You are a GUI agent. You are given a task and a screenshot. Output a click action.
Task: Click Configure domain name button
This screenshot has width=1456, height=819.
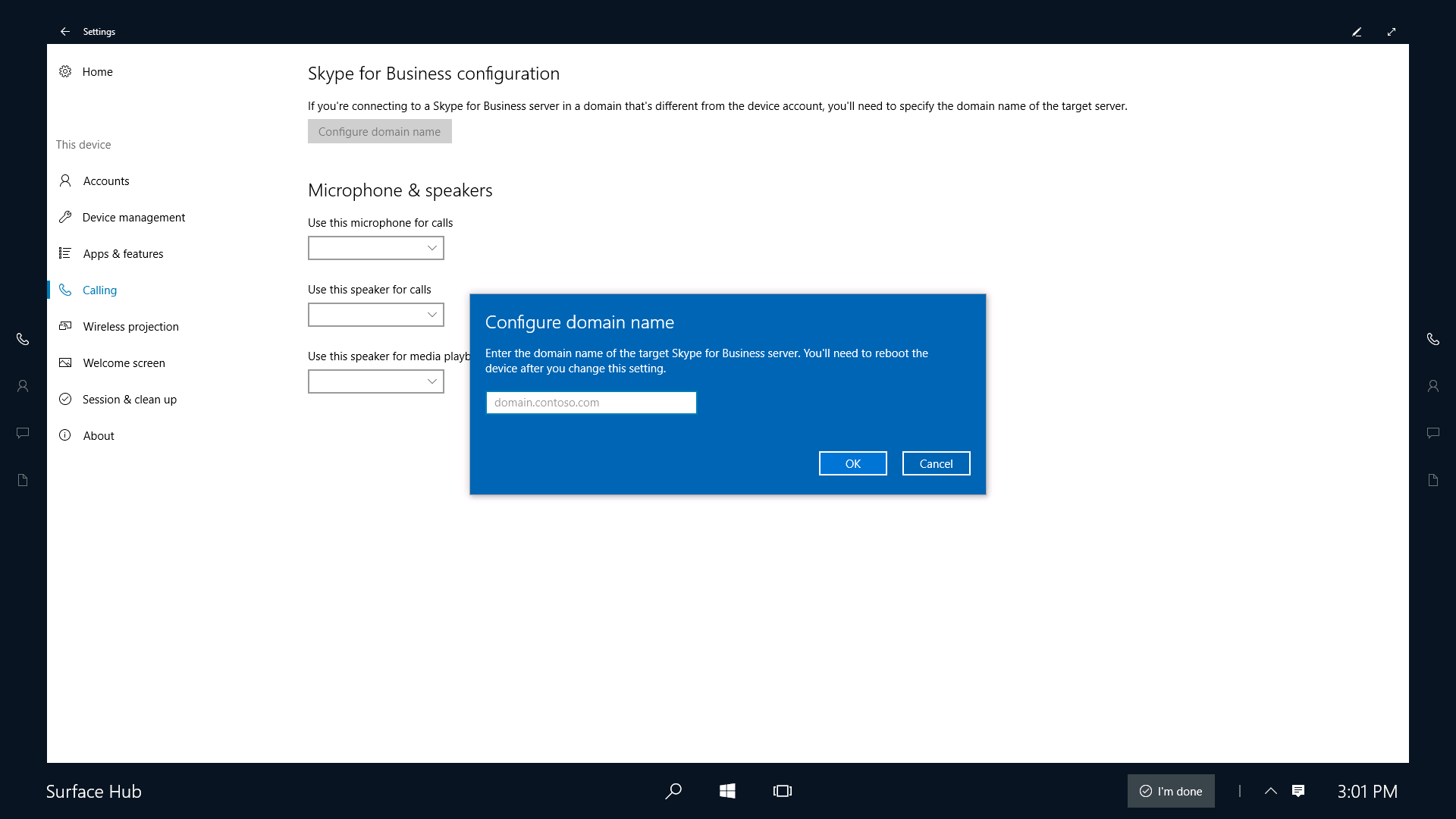pyautogui.click(x=379, y=131)
